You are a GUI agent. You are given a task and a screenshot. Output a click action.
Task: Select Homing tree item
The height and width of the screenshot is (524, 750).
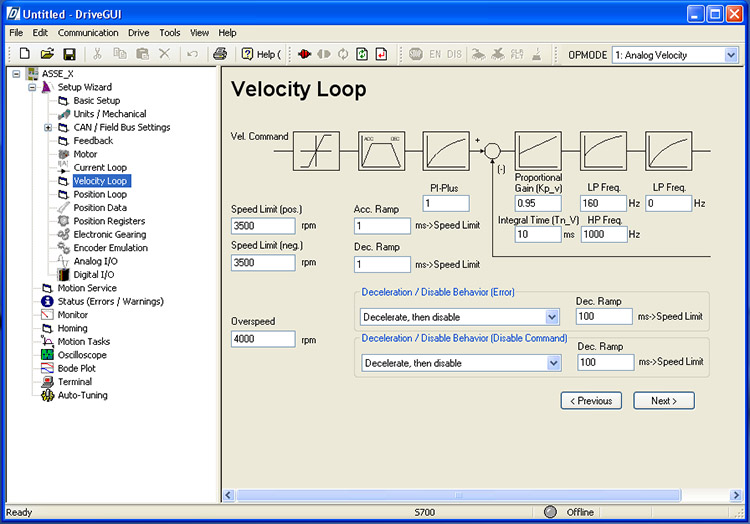[72, 328]
